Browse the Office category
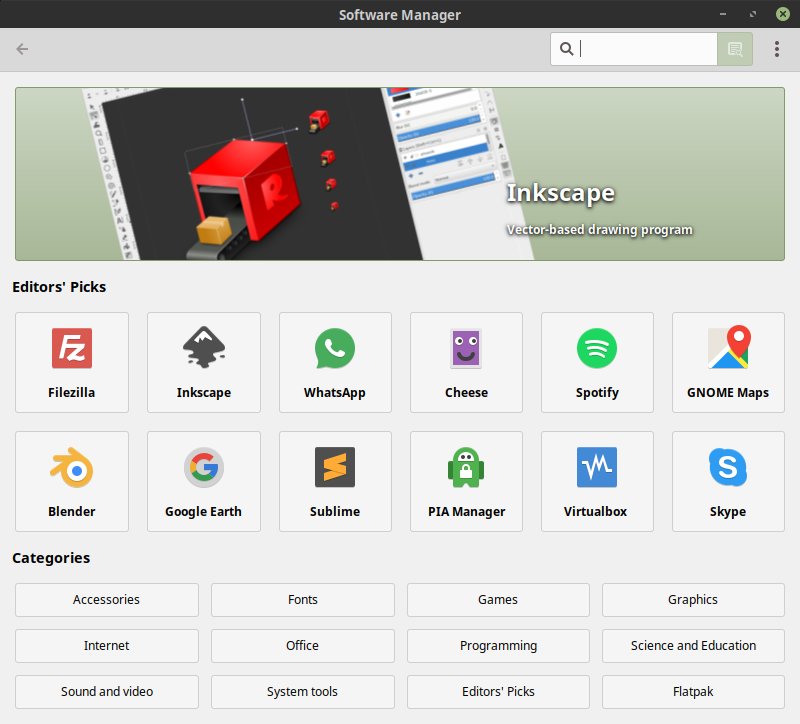The image size is (800, 724). click(303, 646)
